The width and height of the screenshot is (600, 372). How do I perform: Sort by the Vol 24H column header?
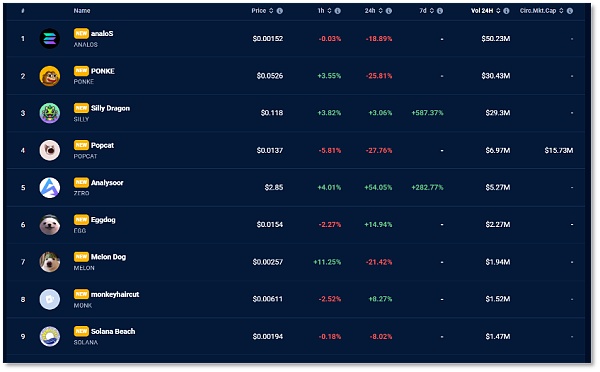coord(482,11)
